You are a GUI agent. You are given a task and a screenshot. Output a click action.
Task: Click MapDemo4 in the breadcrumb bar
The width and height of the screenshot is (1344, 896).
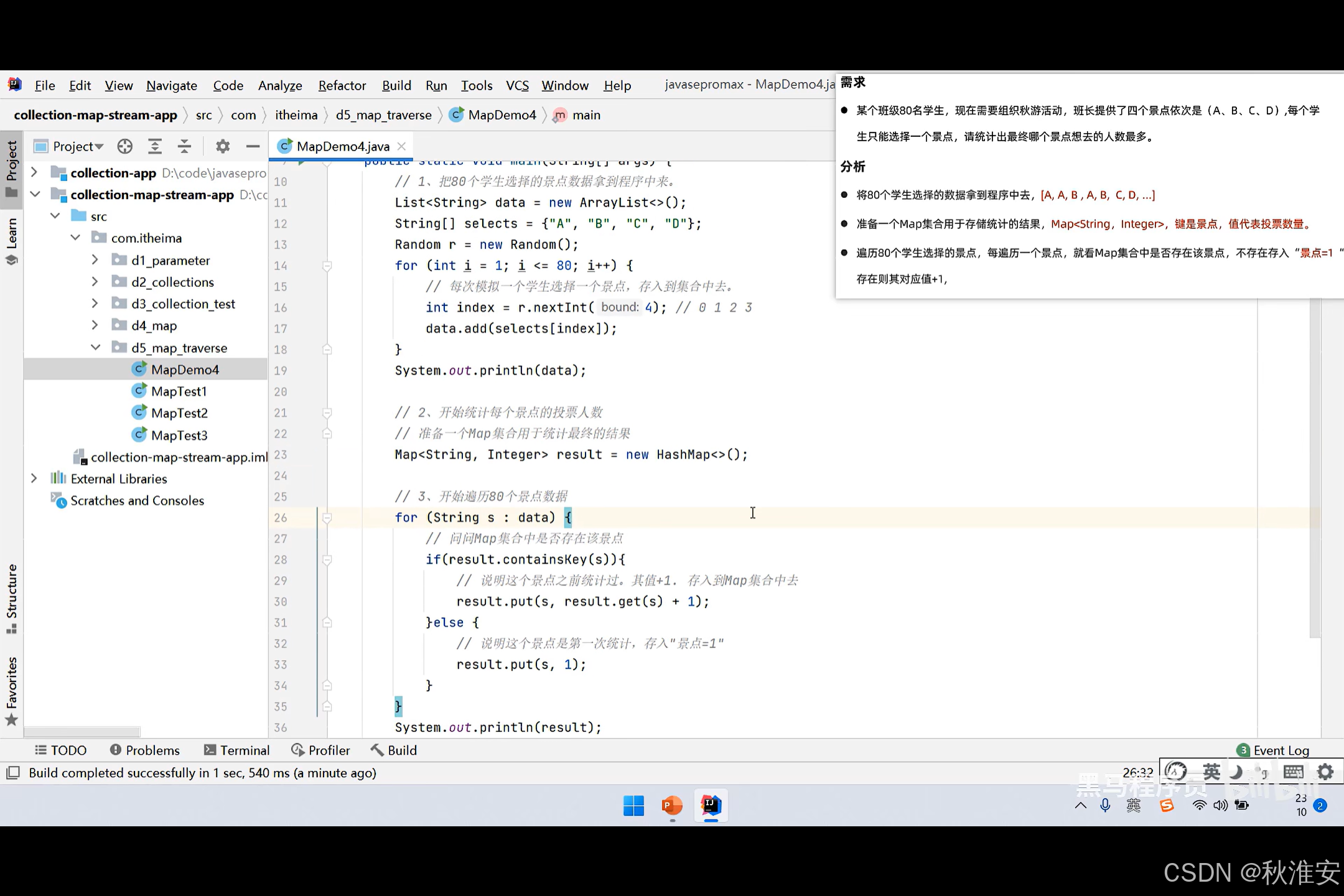[502, 115]
